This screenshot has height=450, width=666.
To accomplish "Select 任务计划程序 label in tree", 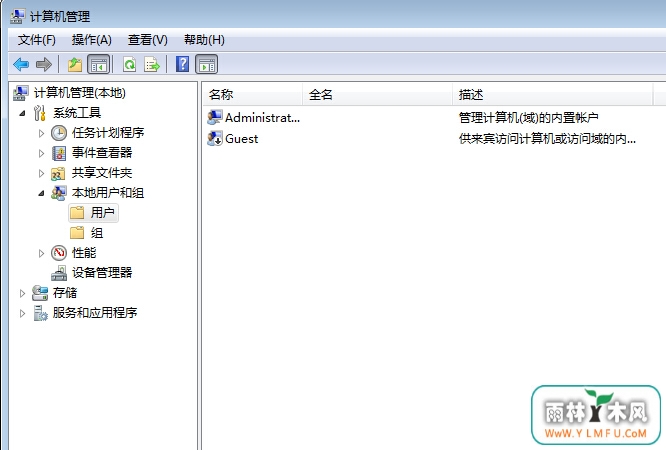I will click(108, 133).
